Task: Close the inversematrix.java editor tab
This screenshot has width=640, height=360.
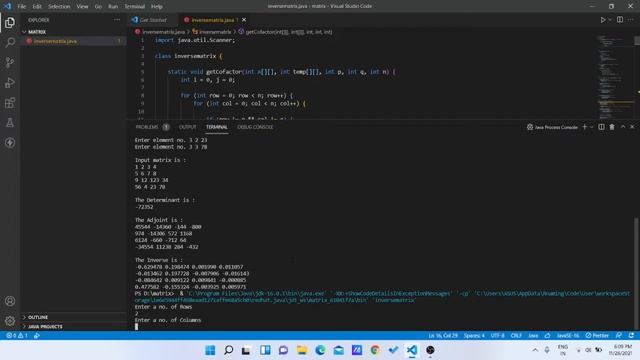Action: pos(244,20)
